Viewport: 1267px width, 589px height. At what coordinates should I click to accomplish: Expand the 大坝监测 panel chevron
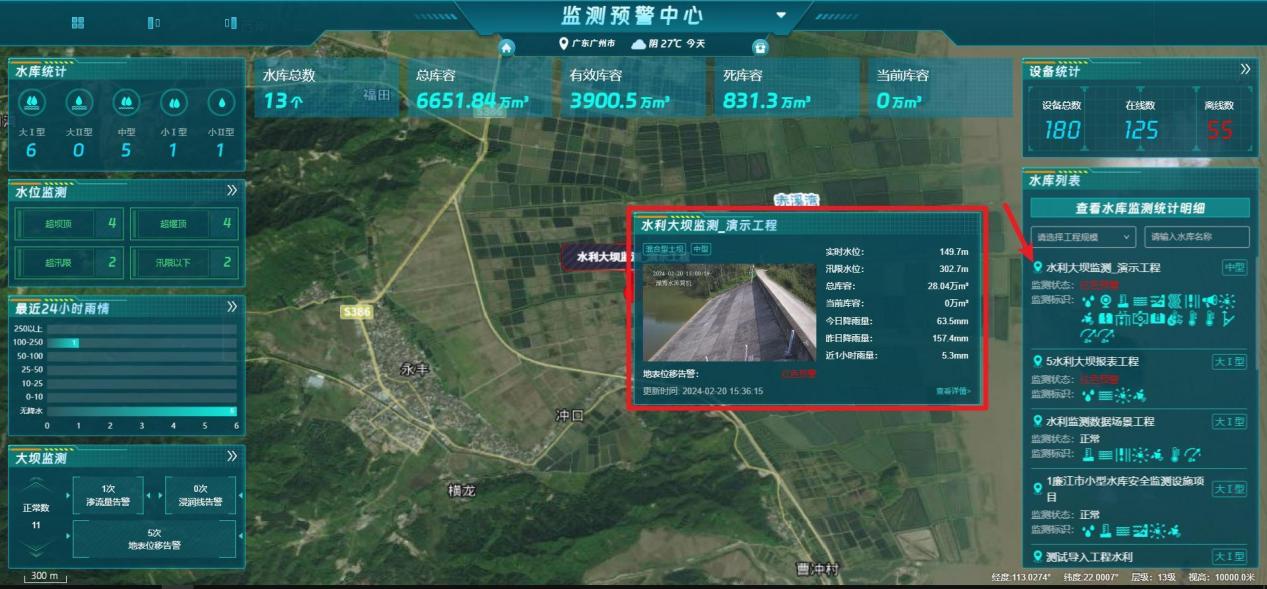[x=232, y=457]
